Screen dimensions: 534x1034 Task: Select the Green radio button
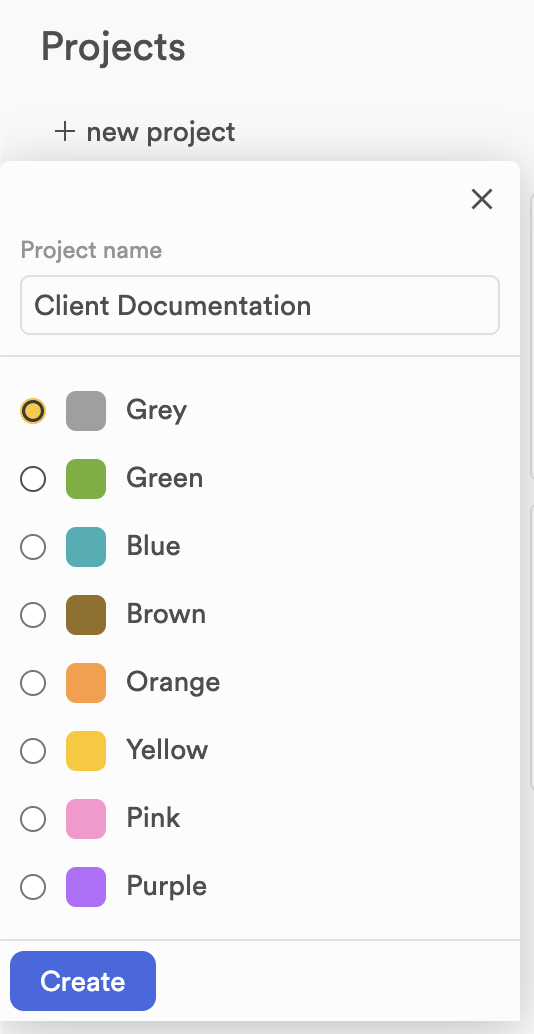pos(33,479)
